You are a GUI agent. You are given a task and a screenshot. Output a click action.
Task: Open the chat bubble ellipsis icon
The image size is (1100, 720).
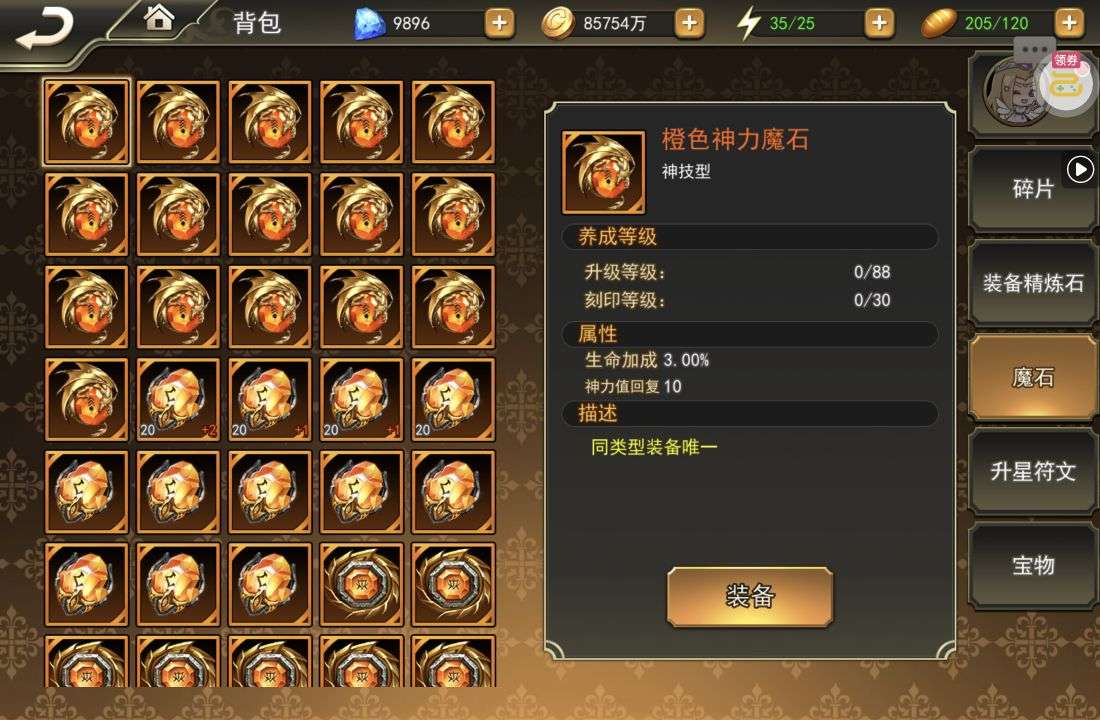(x=1034, y=49)
